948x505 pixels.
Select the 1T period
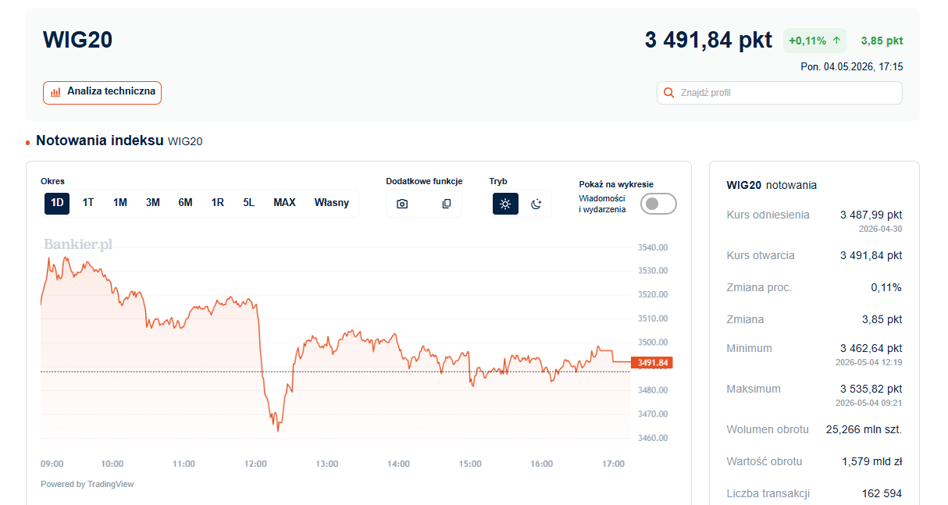[88, 203]
